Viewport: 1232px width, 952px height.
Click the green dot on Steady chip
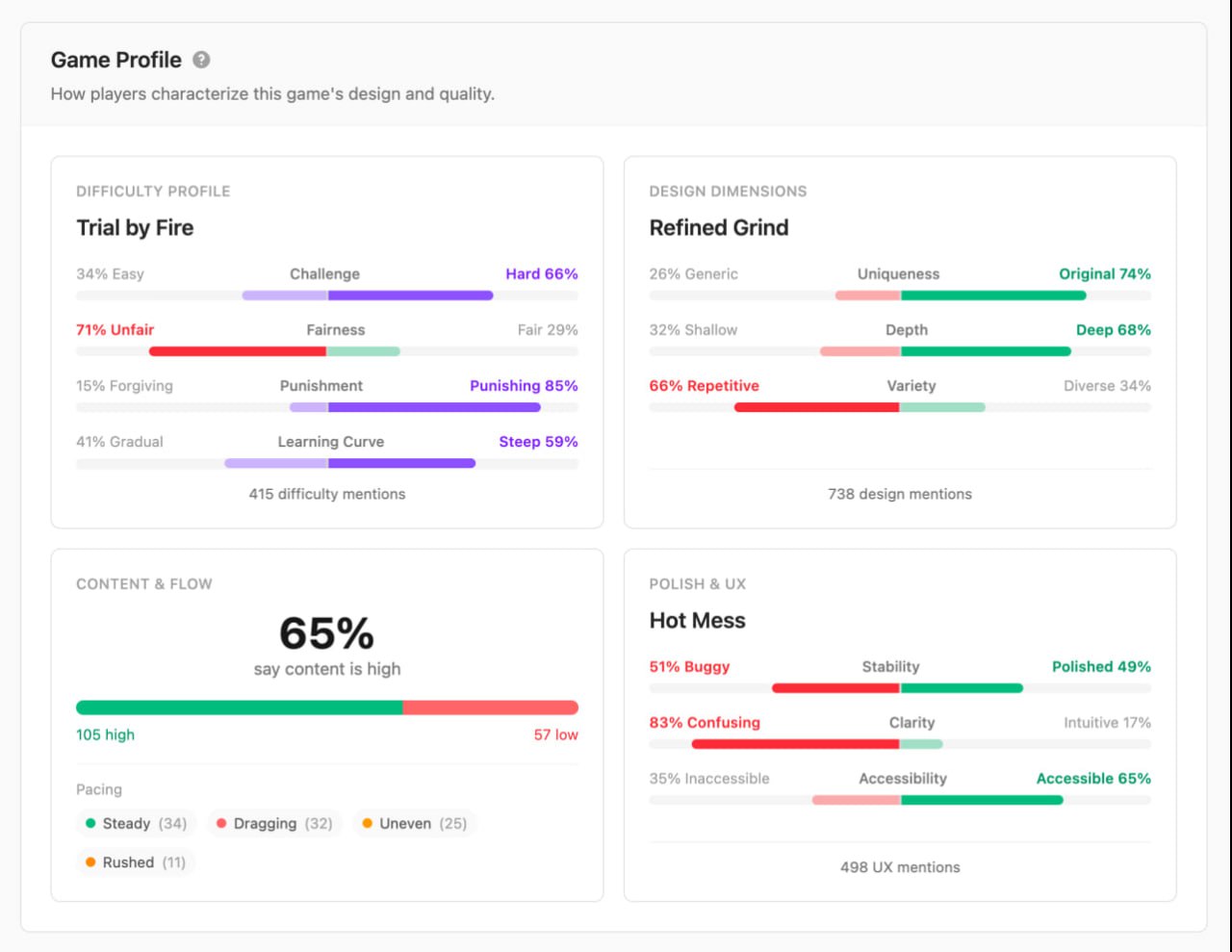pyautogui.click(x=90, y=823)
